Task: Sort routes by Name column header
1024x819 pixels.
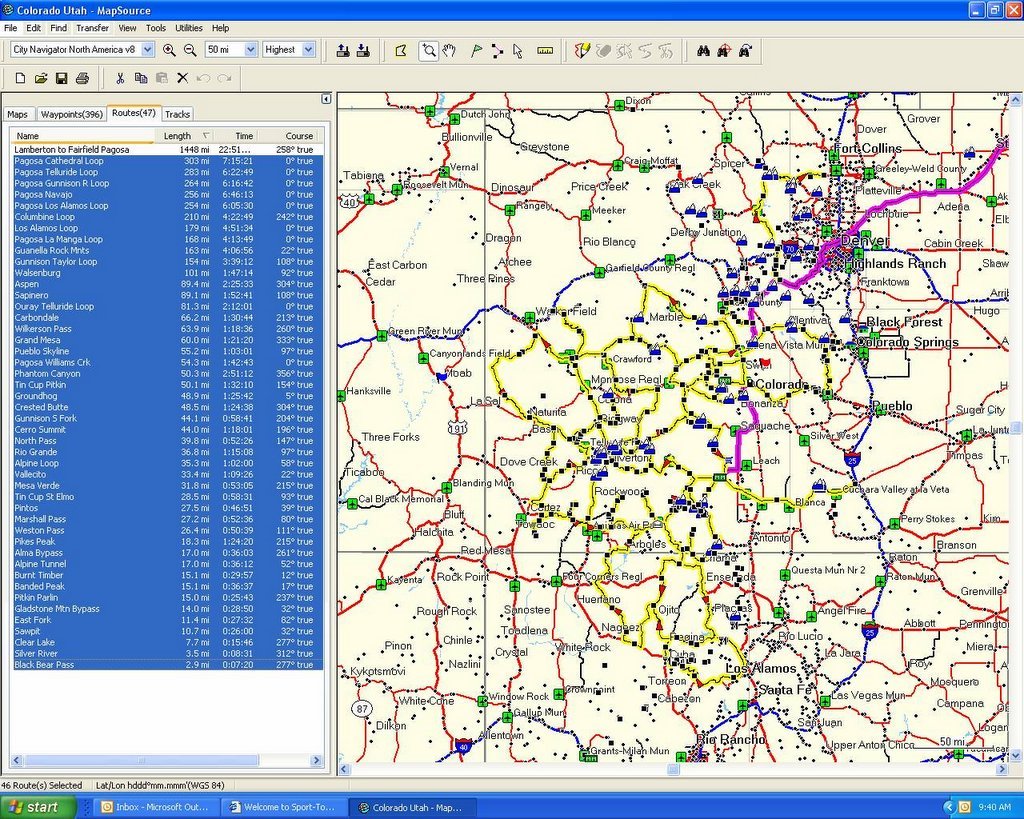Action: tap(82, 136)
